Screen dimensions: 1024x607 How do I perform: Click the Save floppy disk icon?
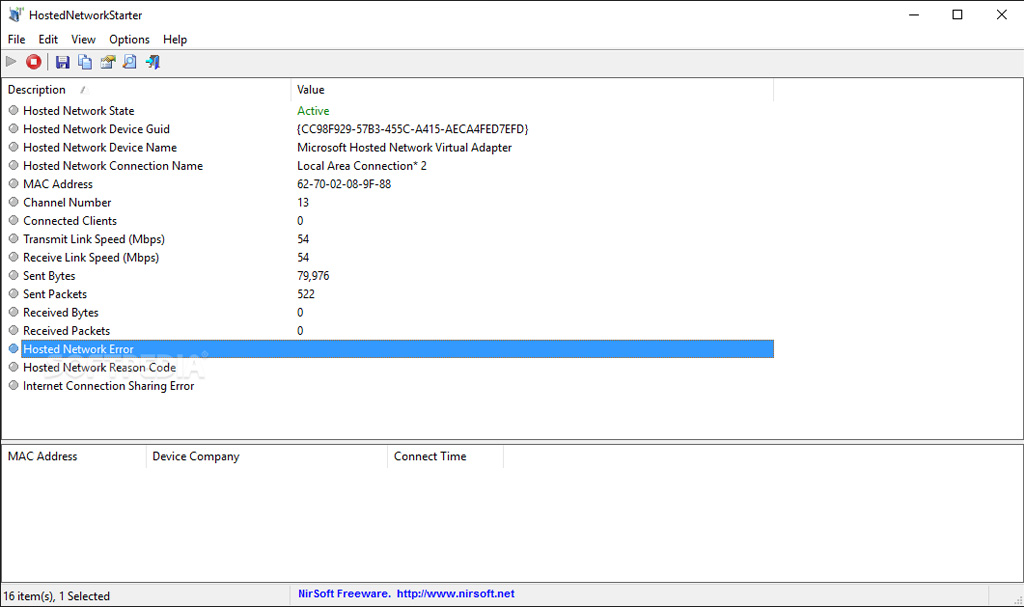[x=62, y=62]
